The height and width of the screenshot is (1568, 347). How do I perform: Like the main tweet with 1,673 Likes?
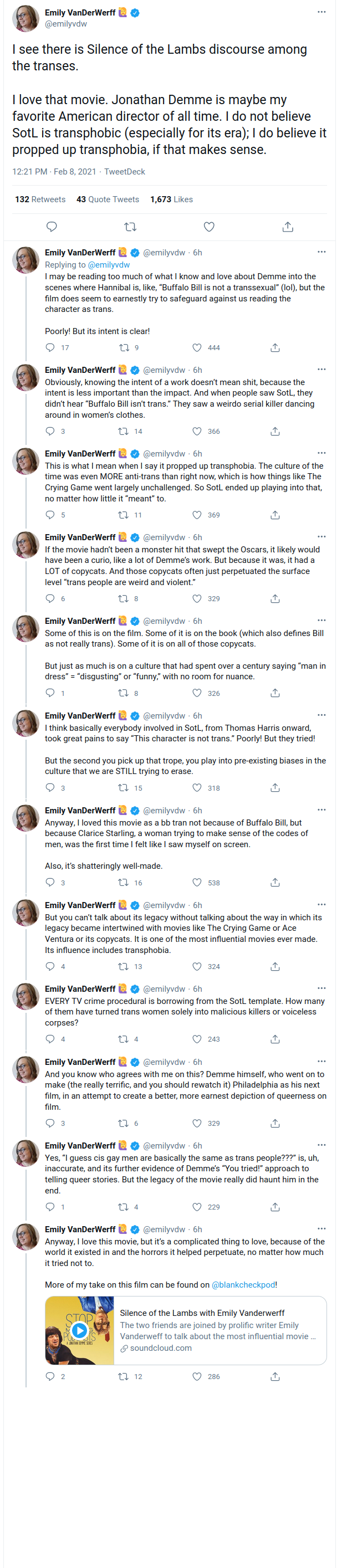209,227
